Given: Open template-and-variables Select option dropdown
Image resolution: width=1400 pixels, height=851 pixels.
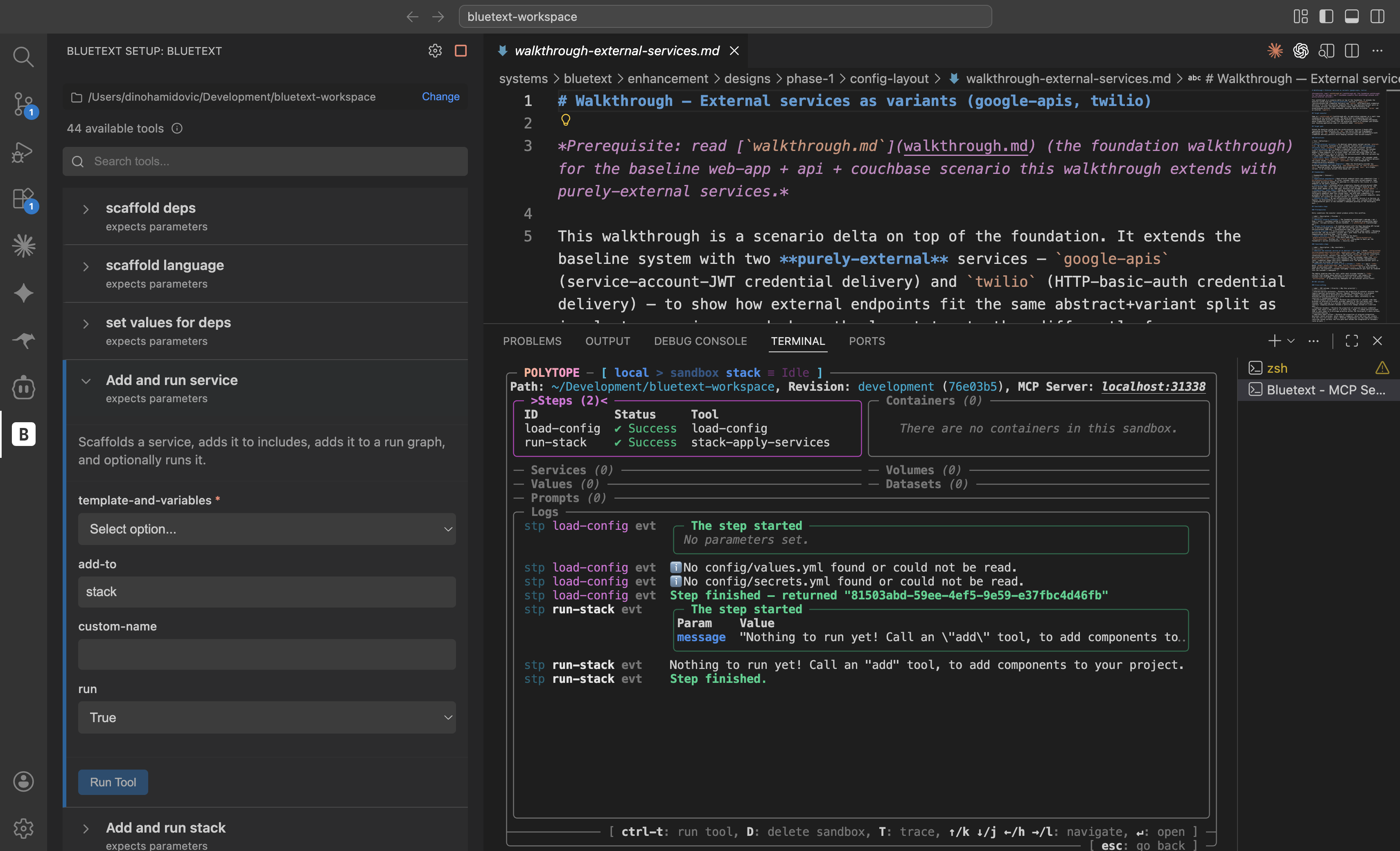Looking at the screenshot, I should 267,529.
